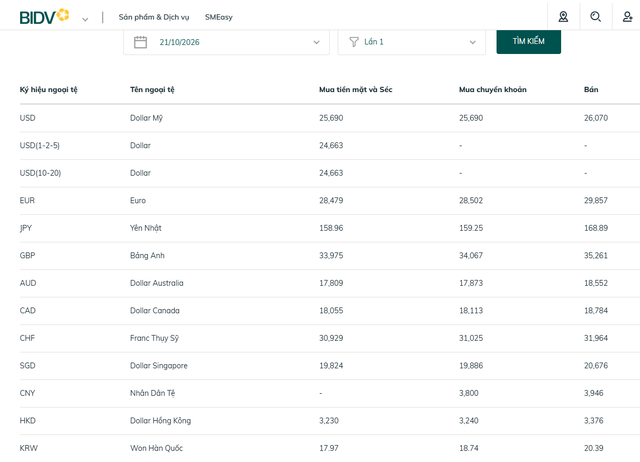This screenshot has height=462, width=640.
Task: Click HKD sell rate 3,376
Action: pyautogui.click(x=593, y=420)
